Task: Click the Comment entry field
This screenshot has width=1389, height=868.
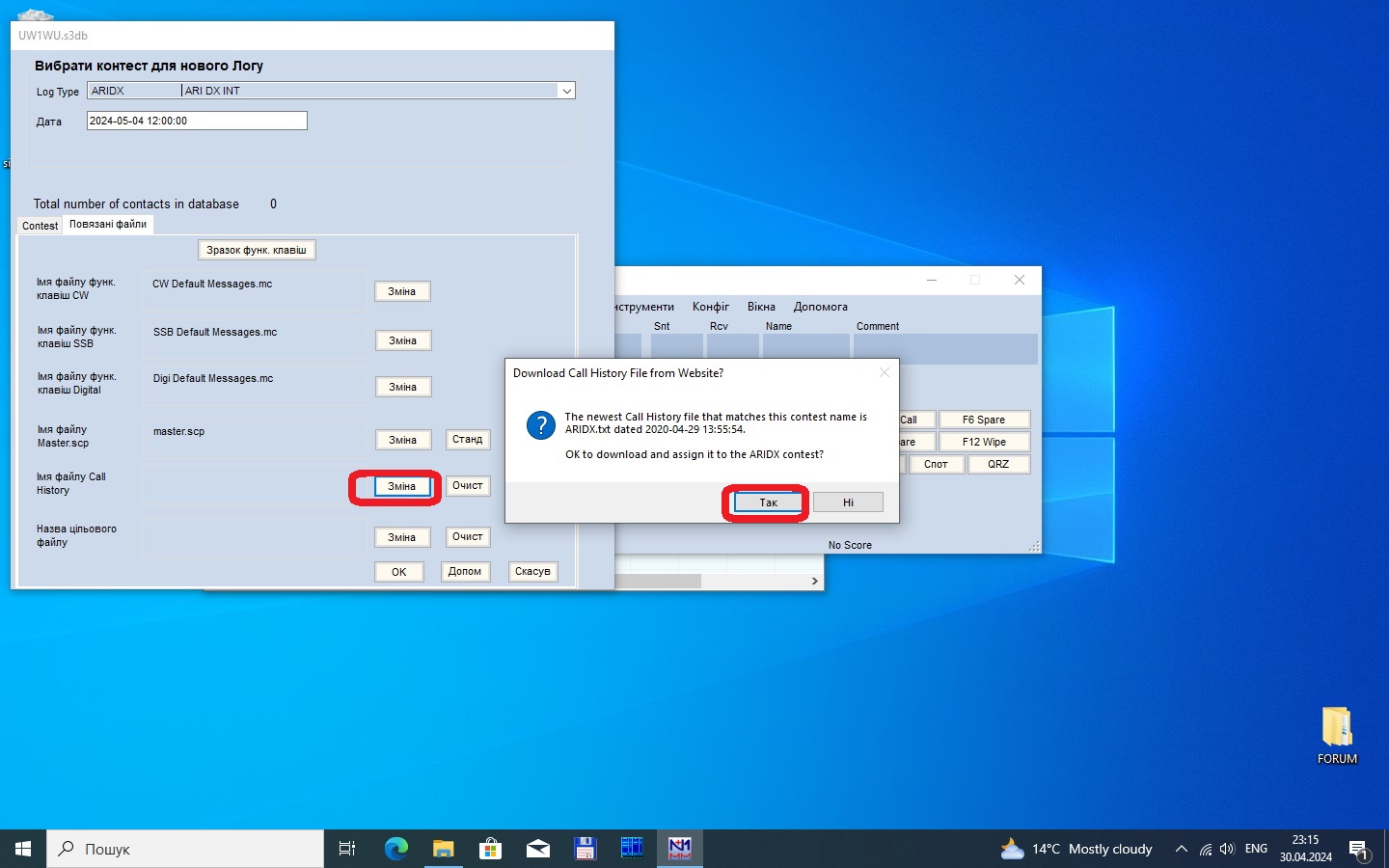Action: click(945, 348)
